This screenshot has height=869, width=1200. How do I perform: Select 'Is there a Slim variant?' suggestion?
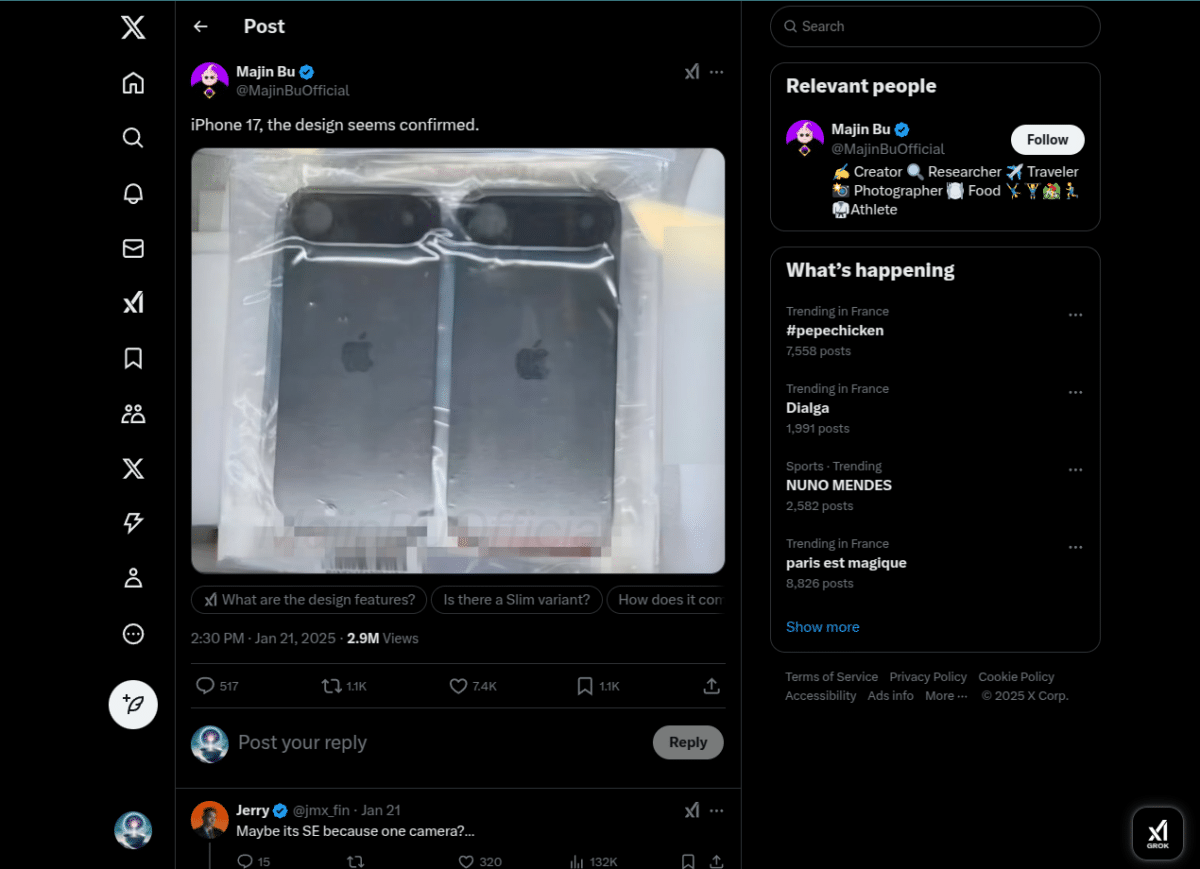pos(517,600)
